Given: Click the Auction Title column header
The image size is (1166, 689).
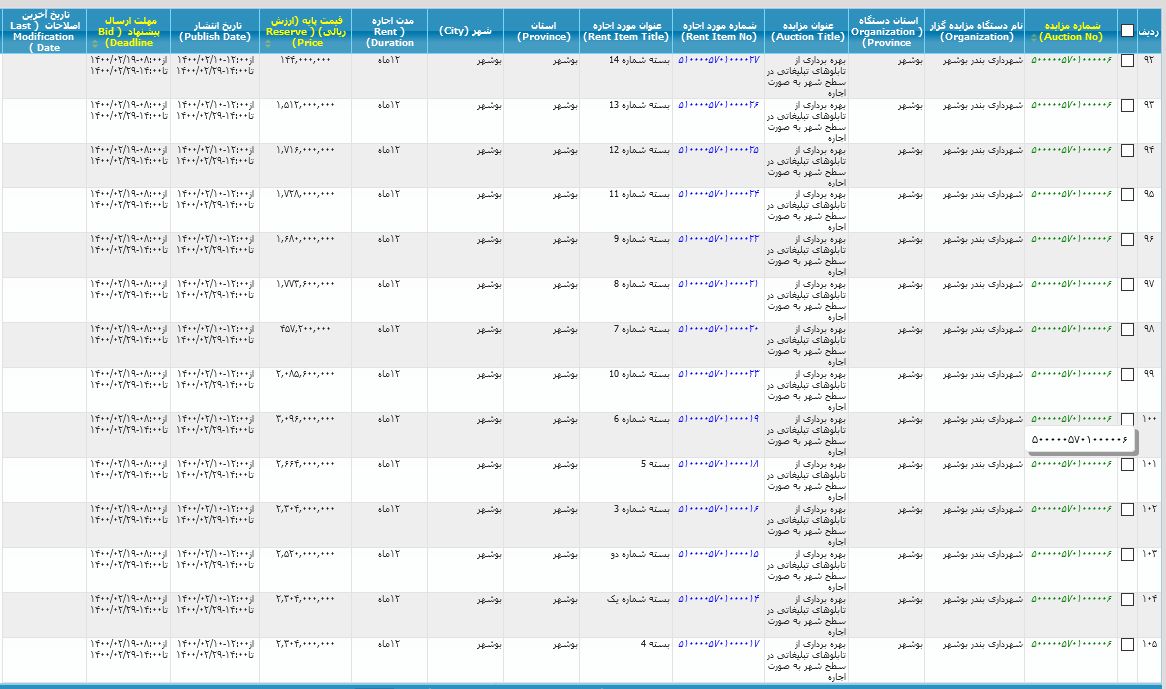Looking at the screenshot, I should (x=806, y=31).
